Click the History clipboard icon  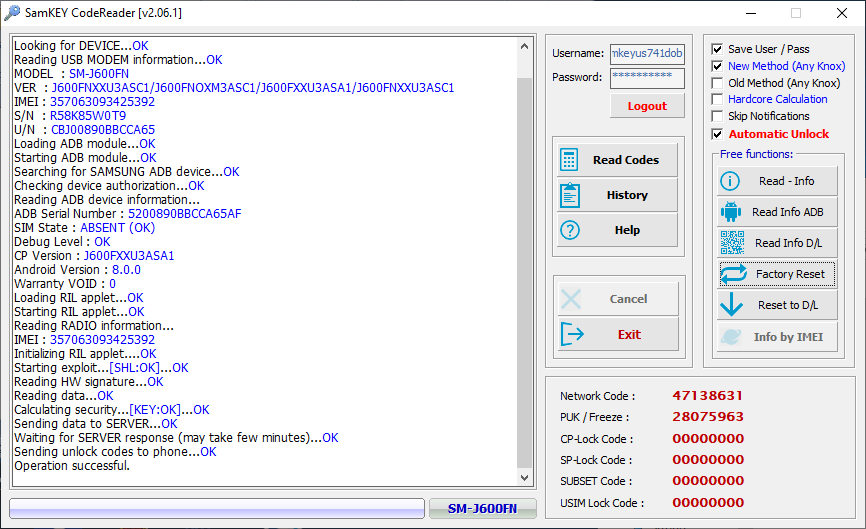coord(569,195)
